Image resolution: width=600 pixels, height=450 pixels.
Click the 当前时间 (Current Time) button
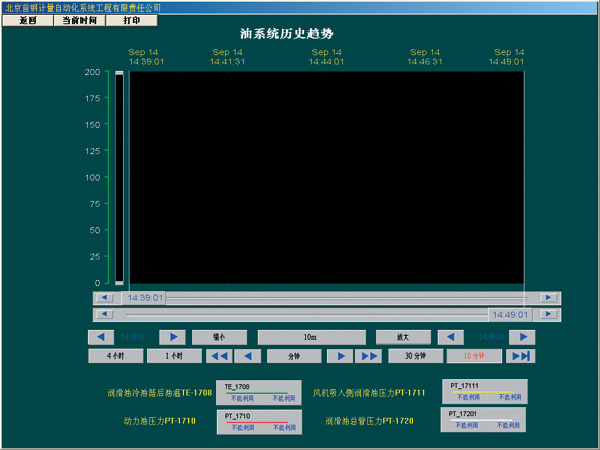tap(79, 20)
